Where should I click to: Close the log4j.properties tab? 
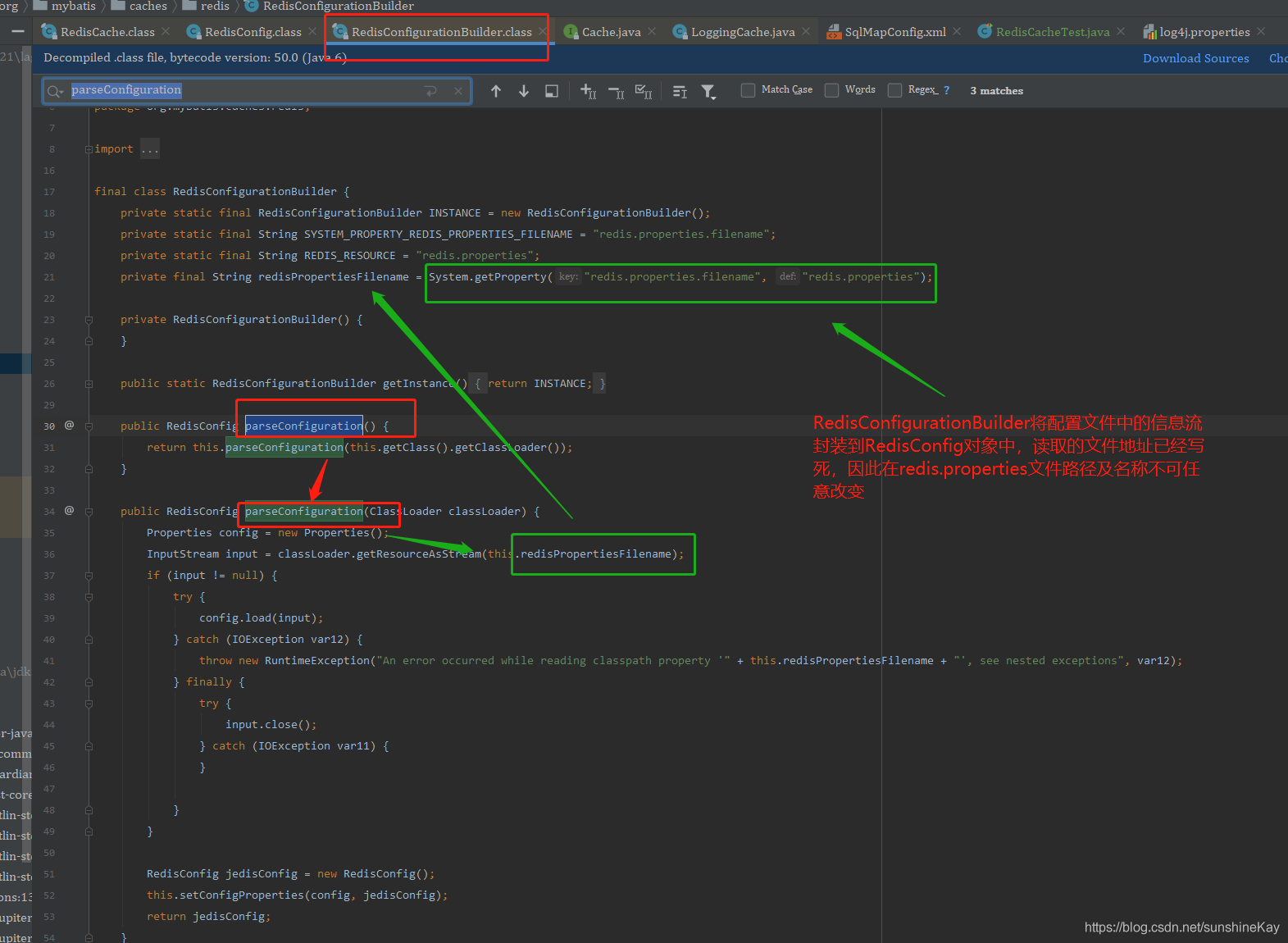[x=1261, y=31]
